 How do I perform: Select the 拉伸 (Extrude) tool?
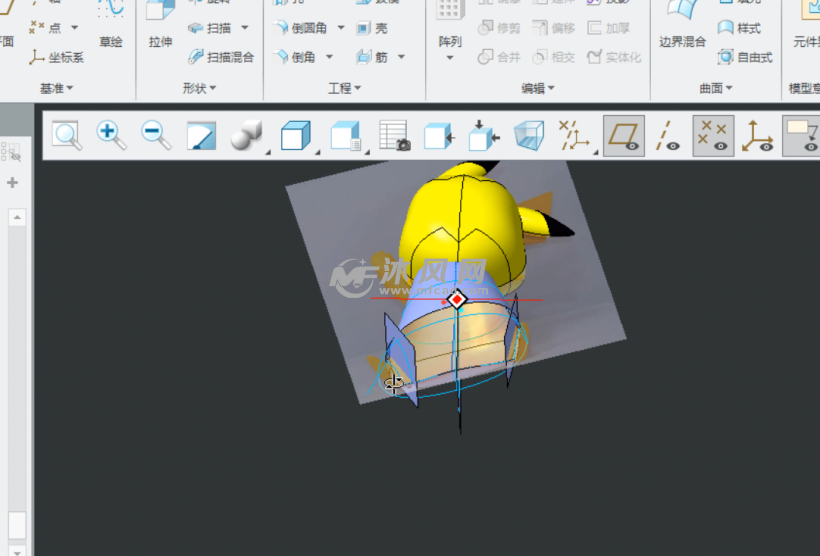tap(160, 26)
